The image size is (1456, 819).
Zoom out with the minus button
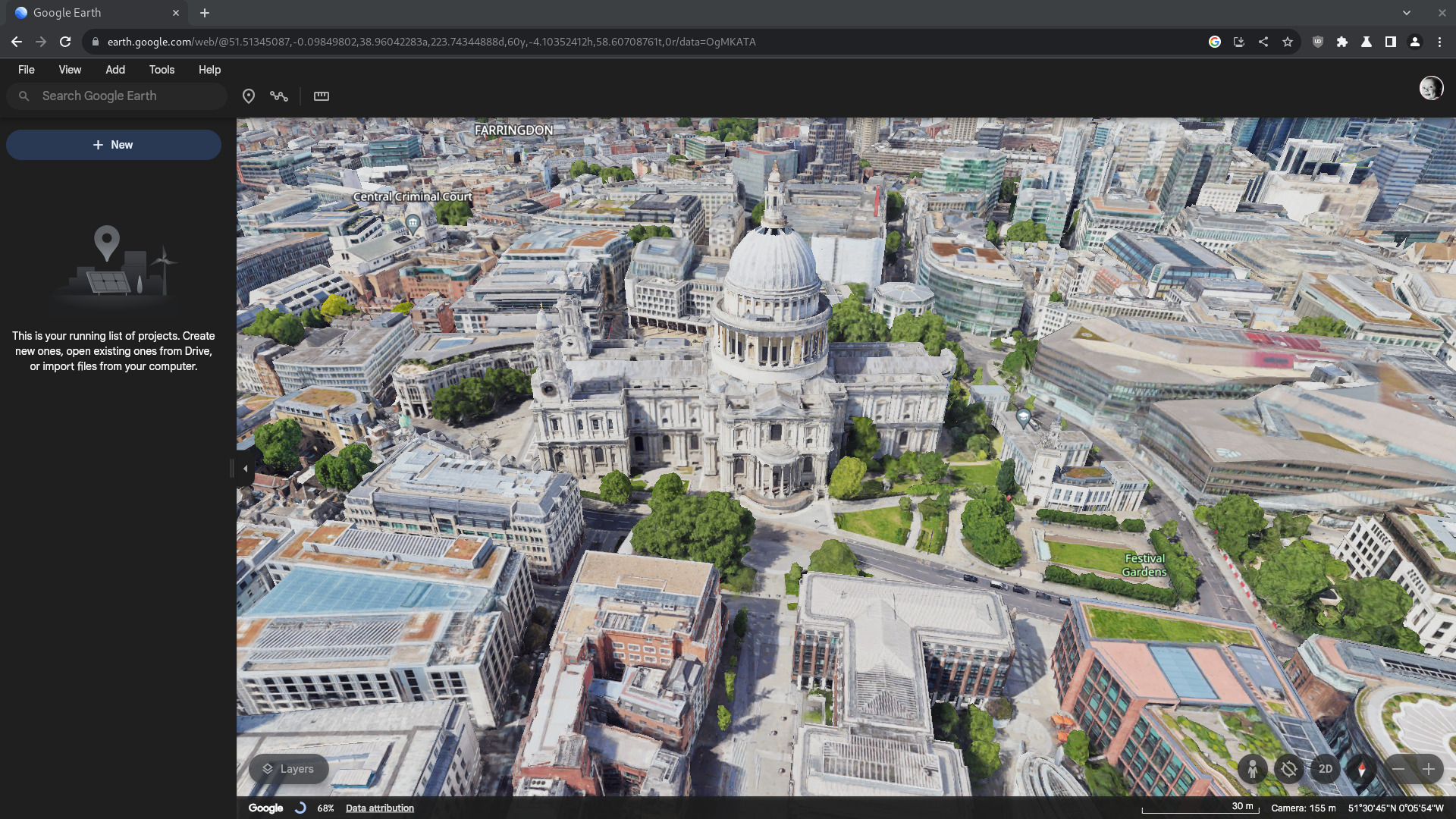pyautogui.click(x=1399, y=769)
